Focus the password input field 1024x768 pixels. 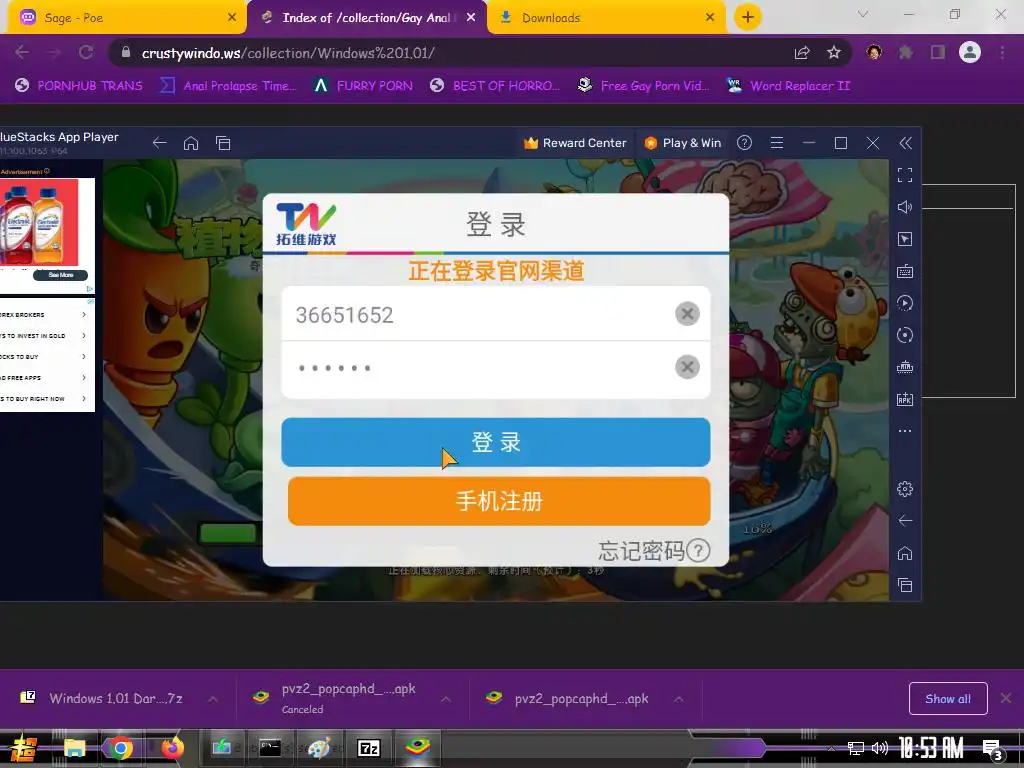[x=496, y=369]
